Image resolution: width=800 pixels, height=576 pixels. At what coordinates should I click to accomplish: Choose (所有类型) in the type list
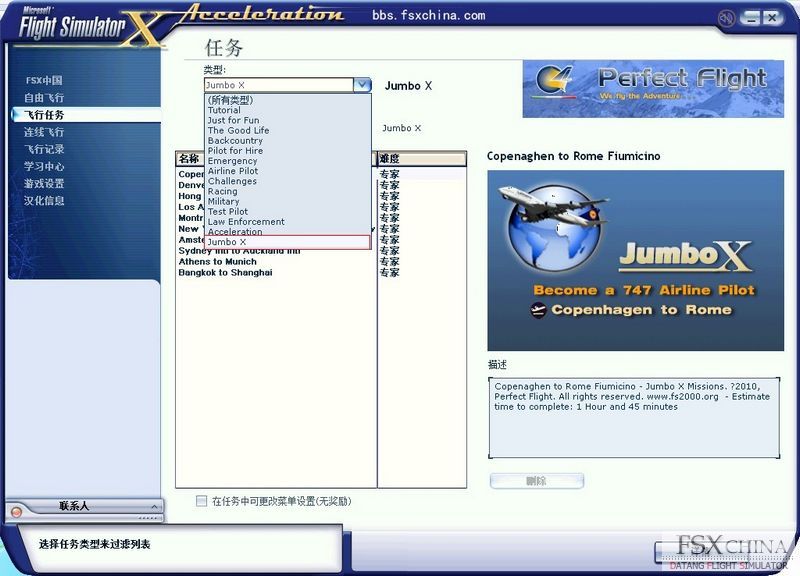[x=288, y=100]
